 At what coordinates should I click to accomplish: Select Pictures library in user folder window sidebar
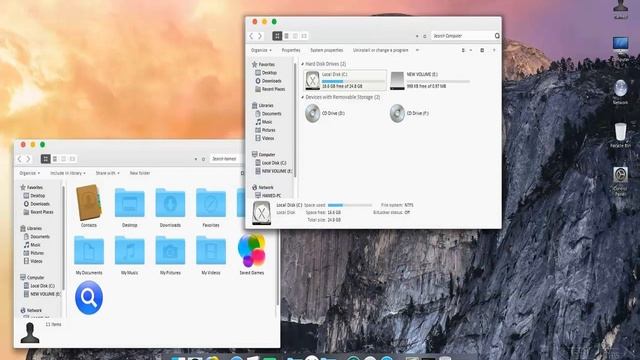click(x=33, y=253)
